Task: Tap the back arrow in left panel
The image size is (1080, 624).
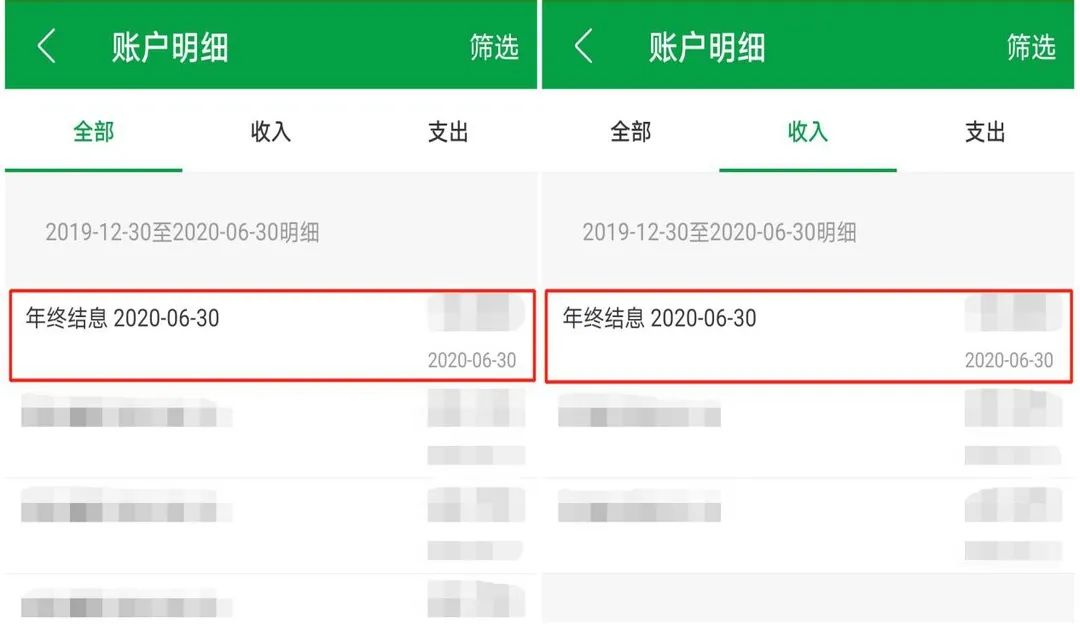Action: click(x=46, y=47)
